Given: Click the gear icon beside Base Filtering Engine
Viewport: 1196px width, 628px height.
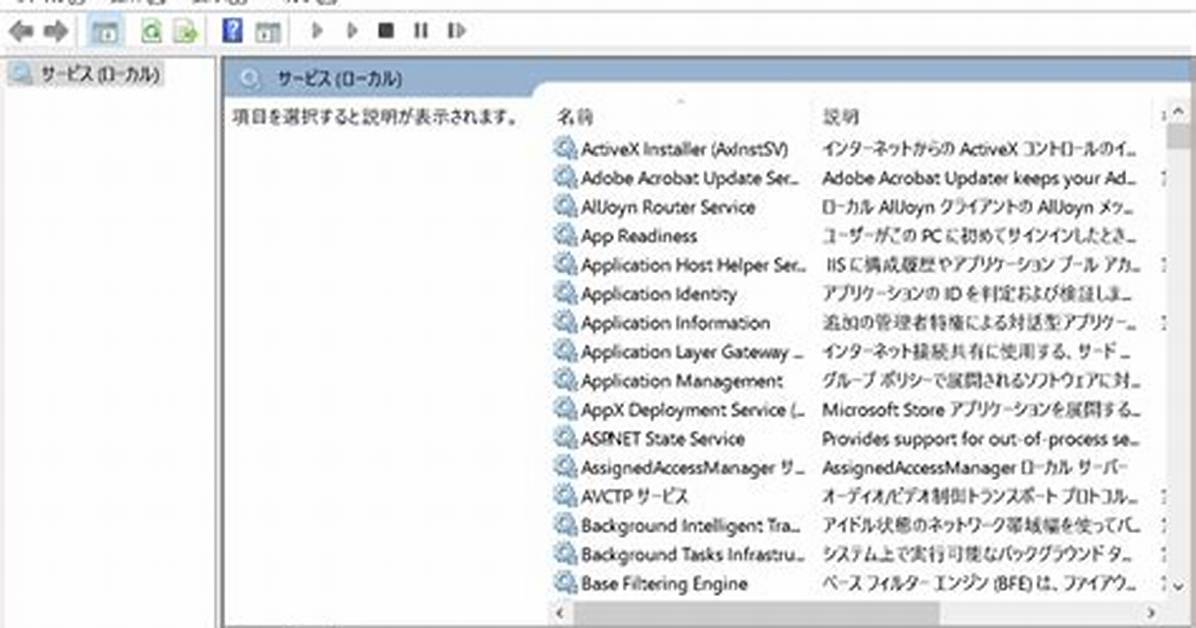Looking at the screenshot, I should coord(564,583).
